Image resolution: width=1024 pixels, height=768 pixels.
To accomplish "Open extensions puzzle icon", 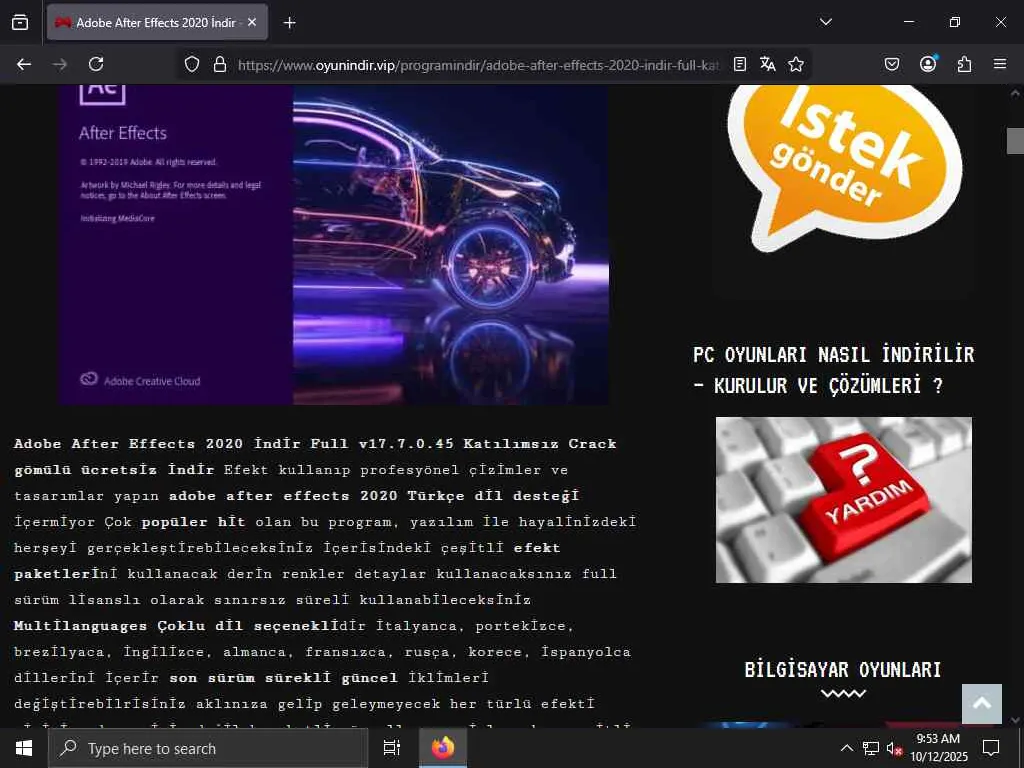I will [964, 64].
